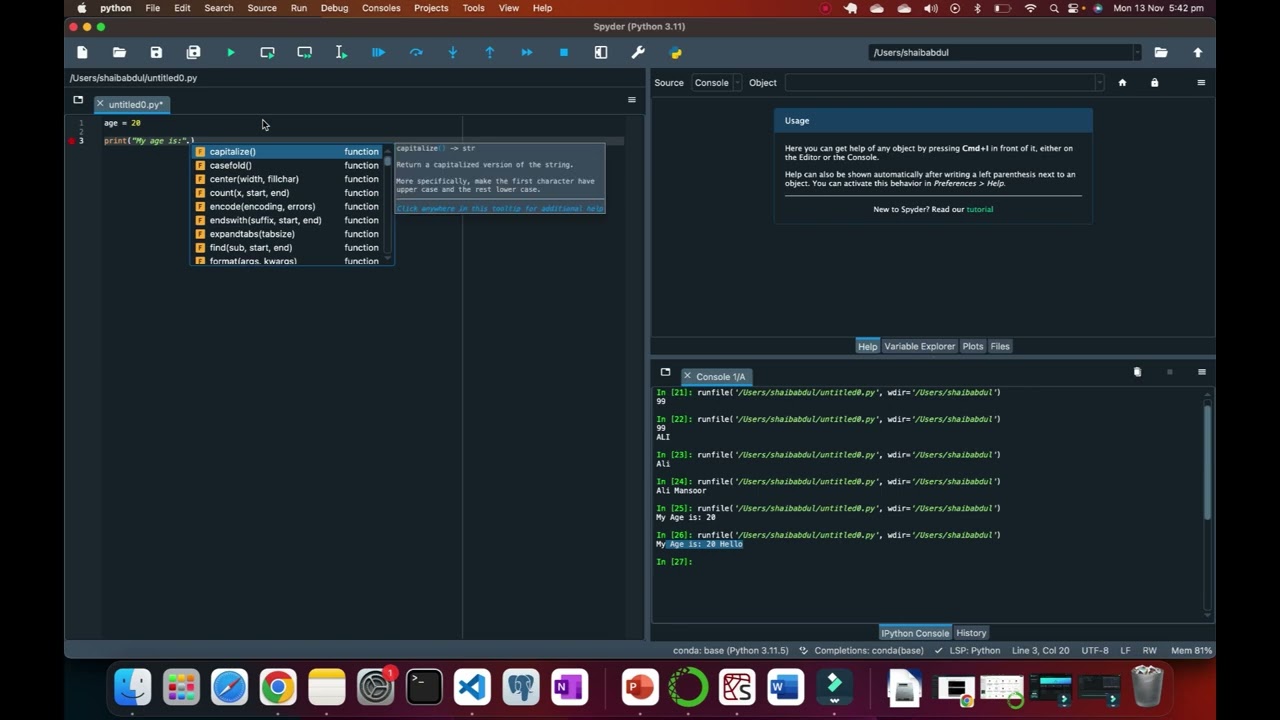Open Terminal from the Dock
This screenshot has height=720, width=1280.
424,688
